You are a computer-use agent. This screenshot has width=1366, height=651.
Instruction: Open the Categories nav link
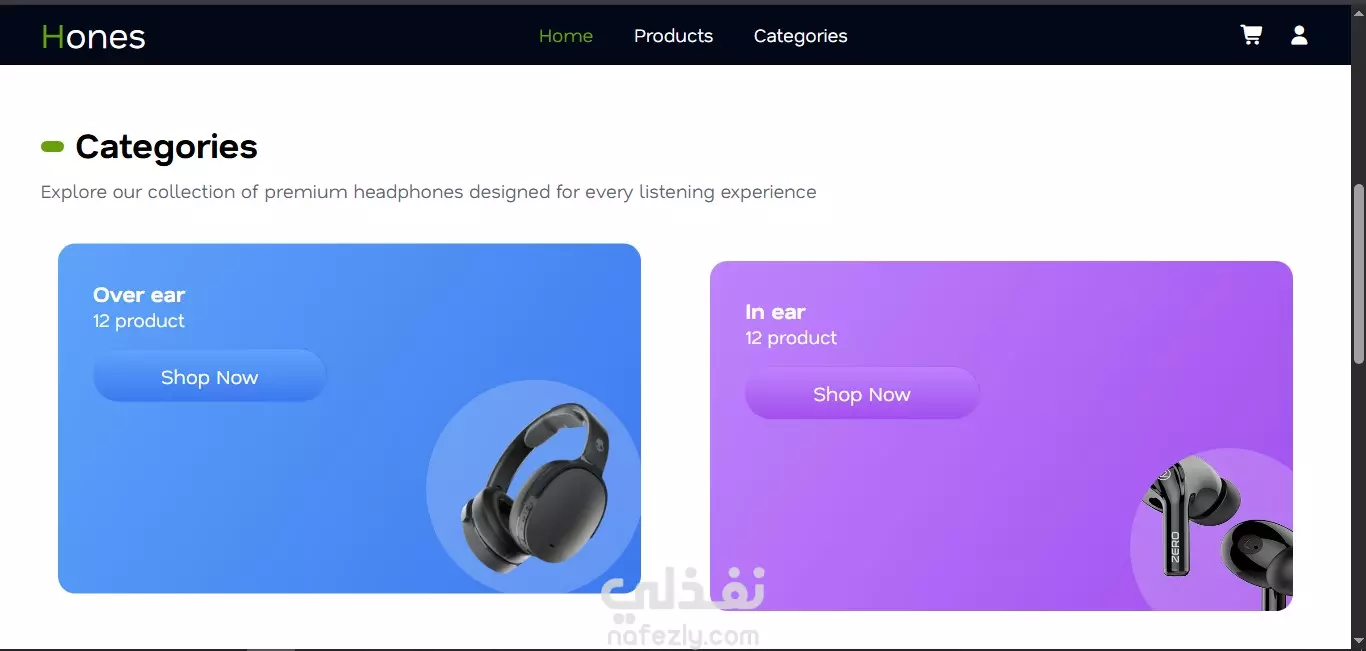[x=800, y=36]
